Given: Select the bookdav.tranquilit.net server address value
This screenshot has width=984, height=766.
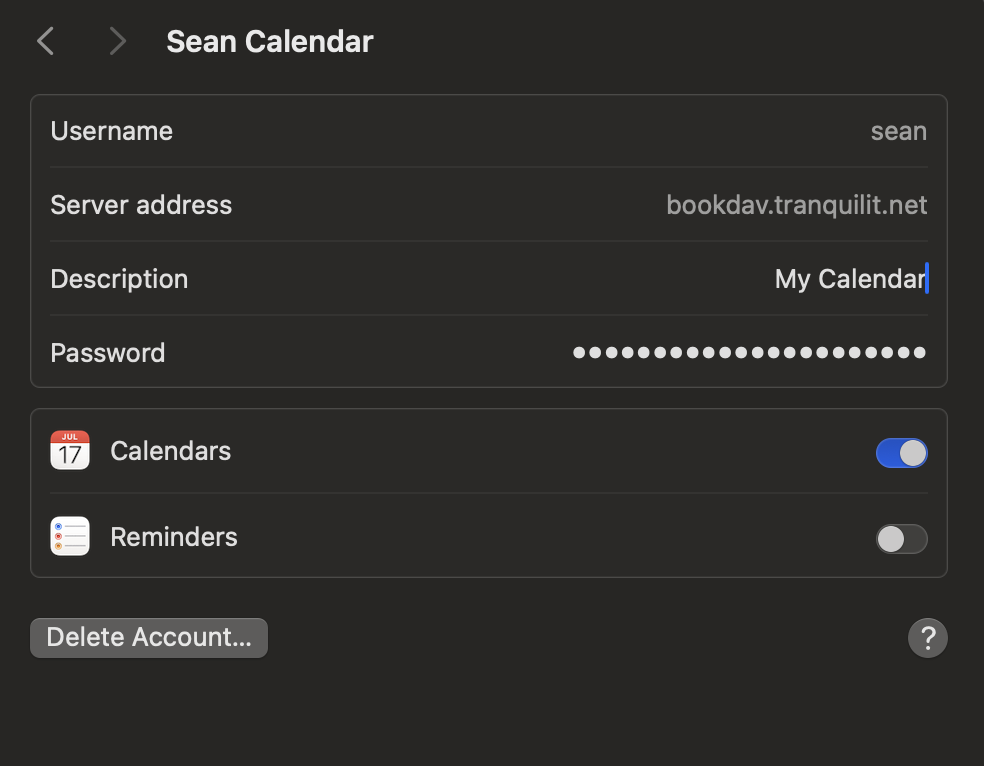Looking at the screenshot, I should pyautogui.click(x=796, y=205).
